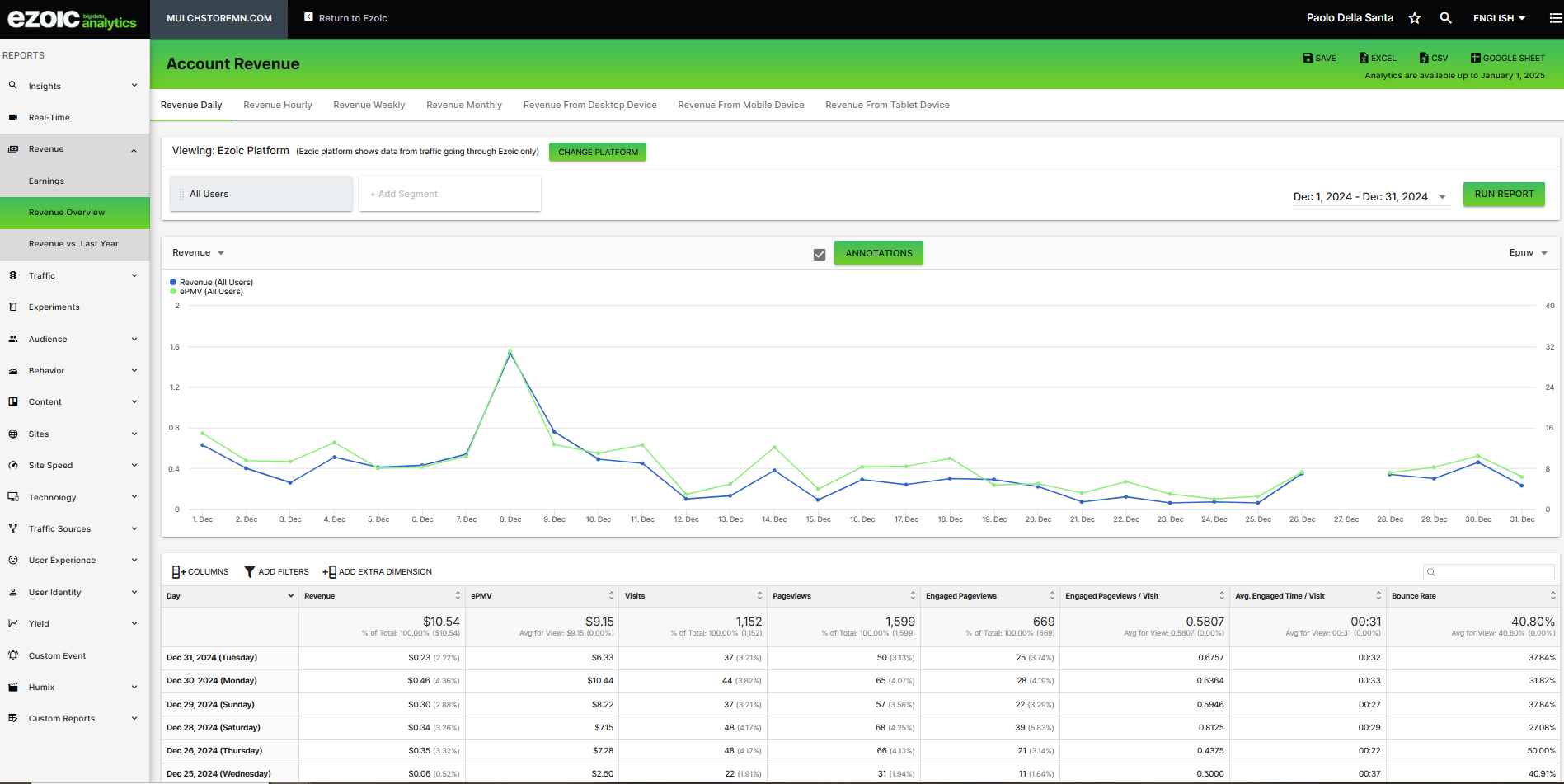Open the date range dropdown Dec 1 - Dec 31
The image size is (1564, 784).
pyautogui.click(x=1370, y=196)
